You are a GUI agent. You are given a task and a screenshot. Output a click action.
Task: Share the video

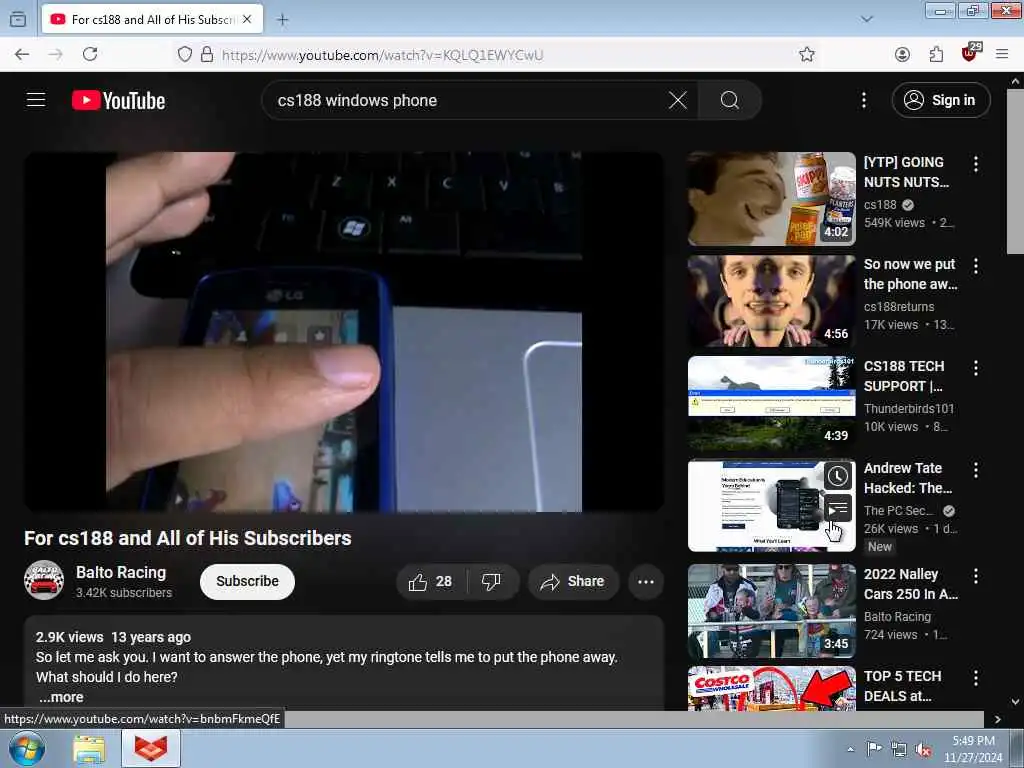pyautogui.click(x=573, y=581)
